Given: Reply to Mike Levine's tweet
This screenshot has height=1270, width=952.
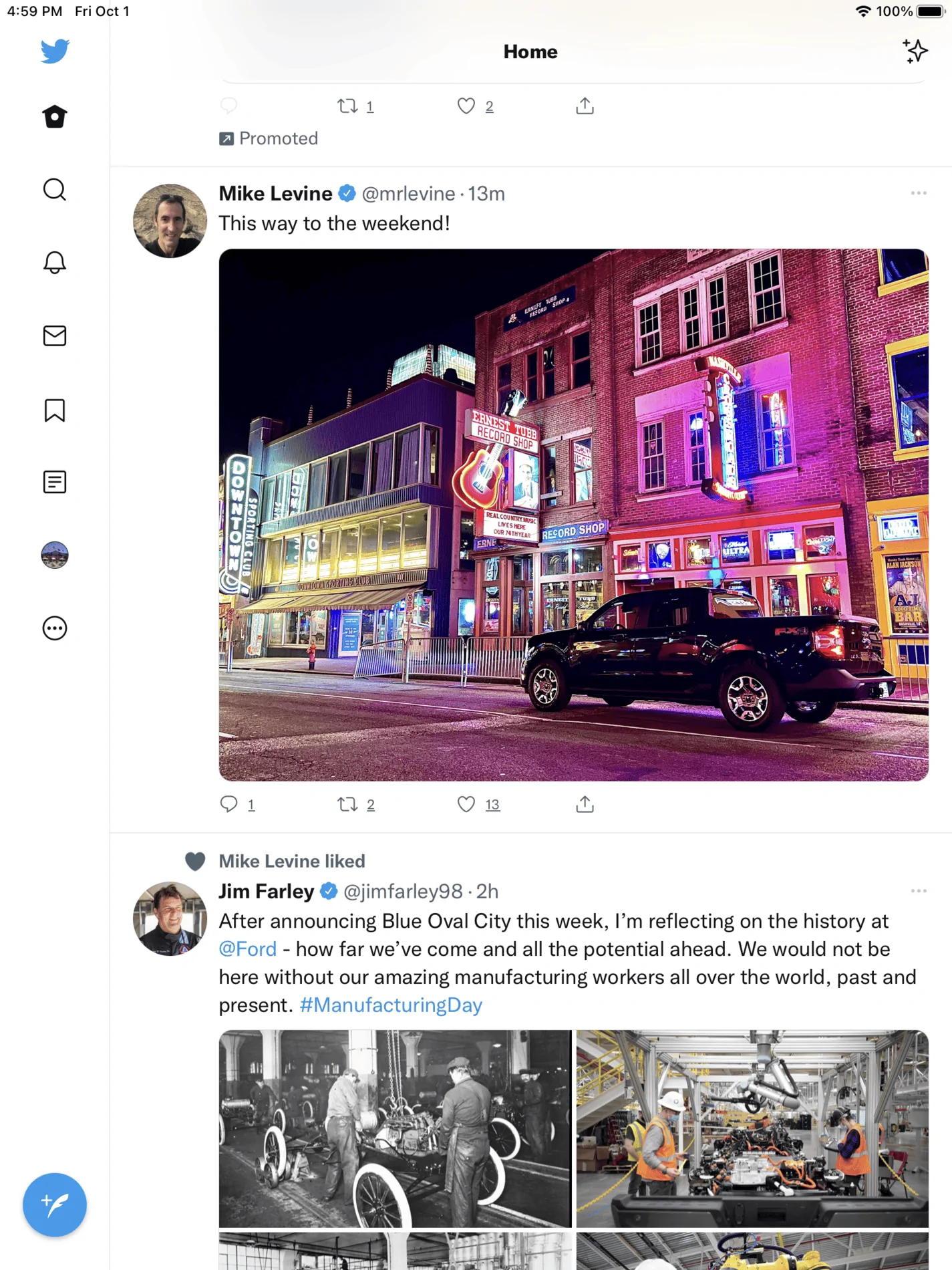Looking at the screenshot, I should [229, 804].
